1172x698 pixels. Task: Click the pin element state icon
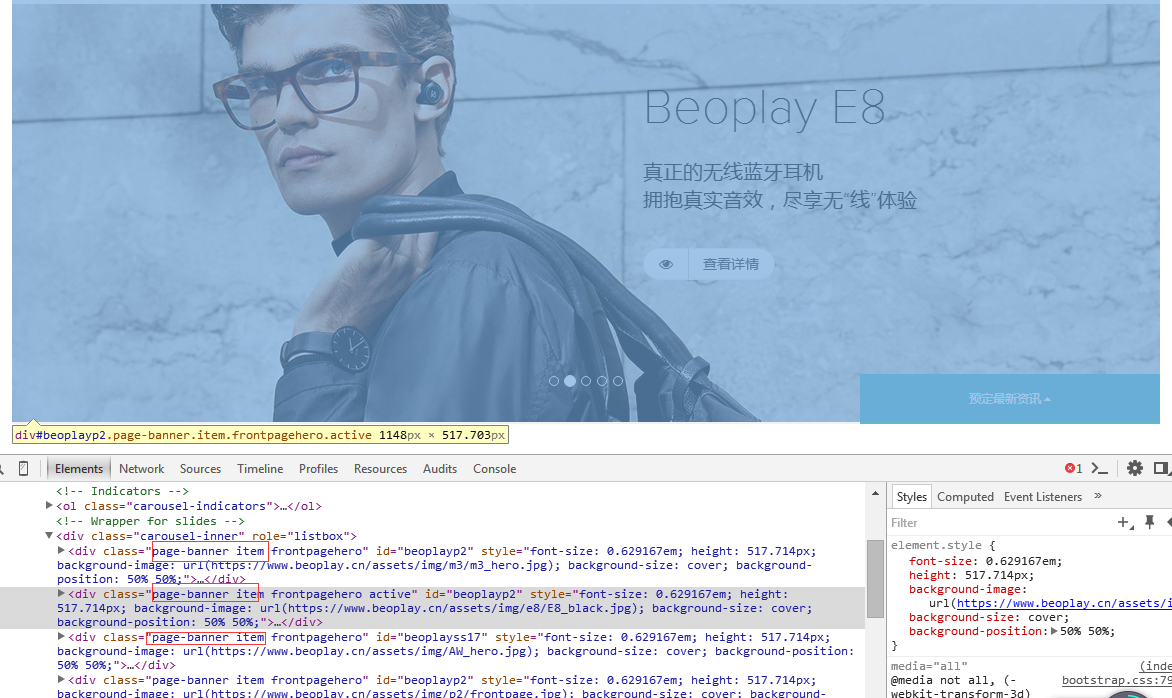[1150, 522]
